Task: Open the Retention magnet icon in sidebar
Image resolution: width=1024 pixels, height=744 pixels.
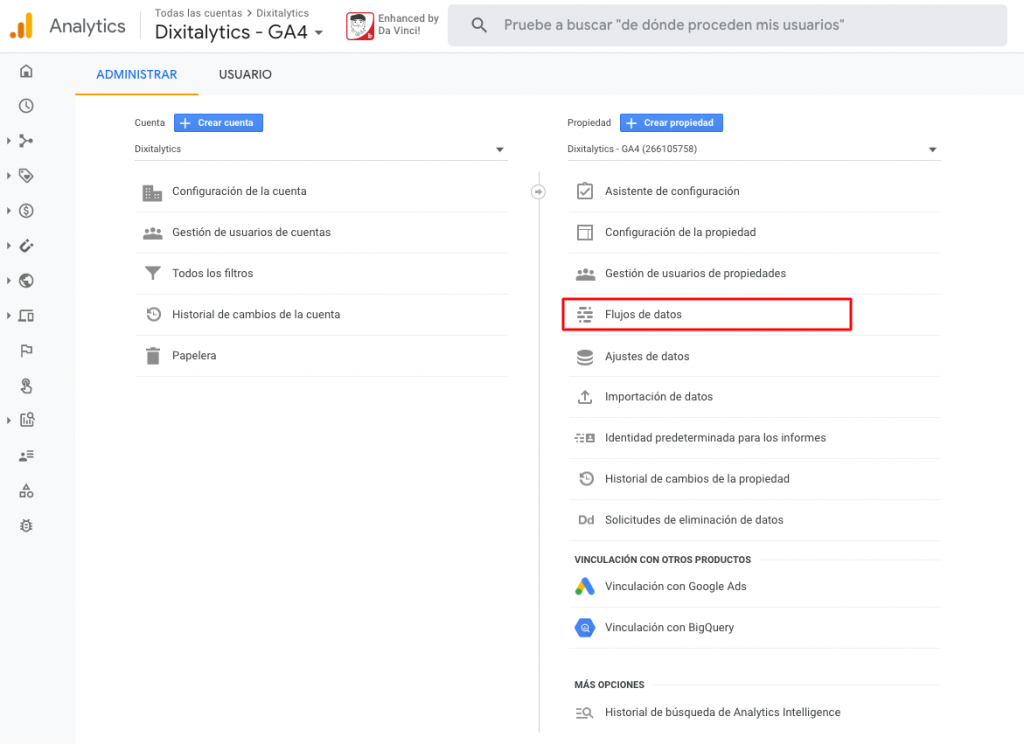Action: pos(26,246)
